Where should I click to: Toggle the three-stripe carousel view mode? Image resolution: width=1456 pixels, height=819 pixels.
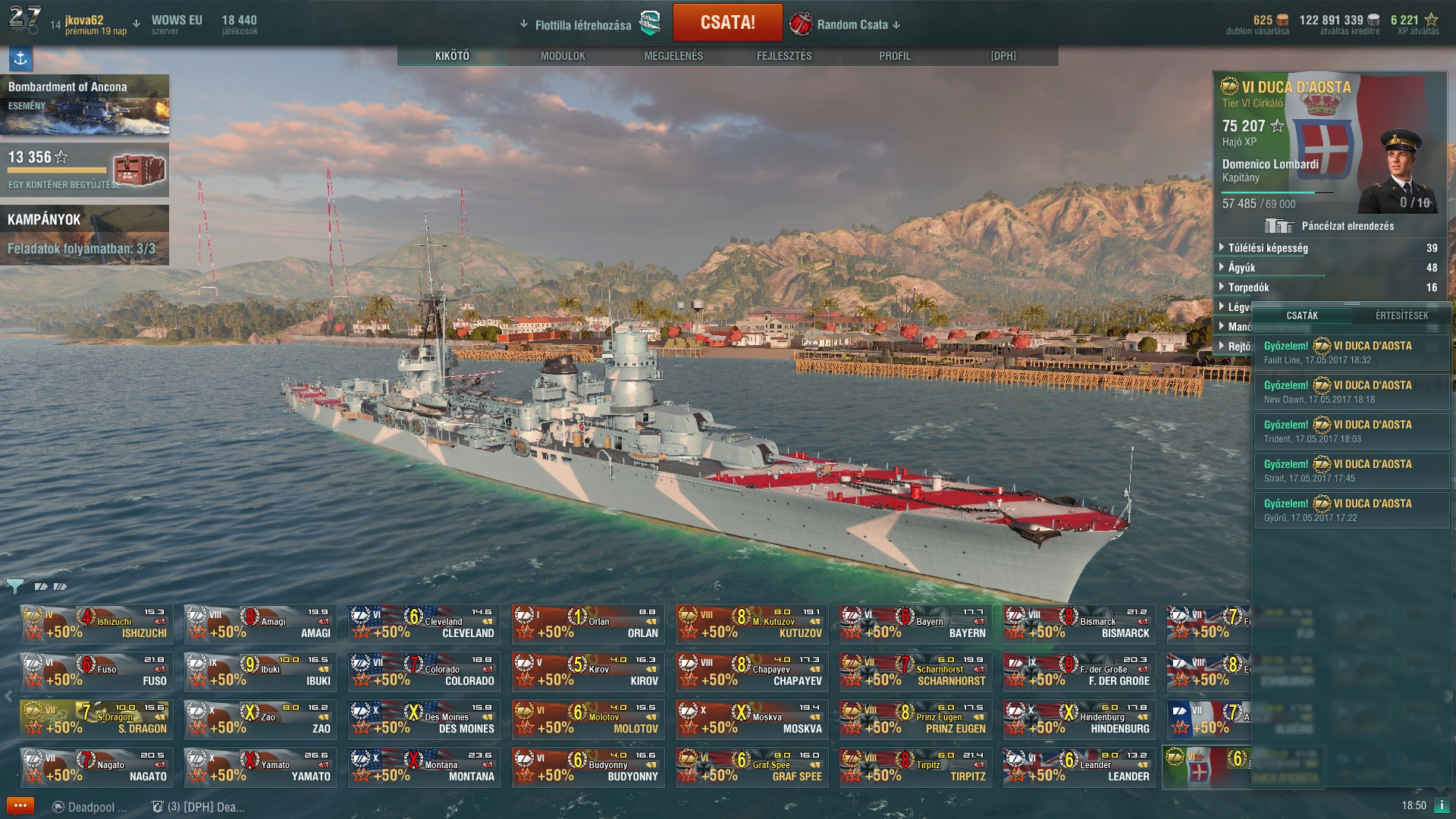pos(61,586)
